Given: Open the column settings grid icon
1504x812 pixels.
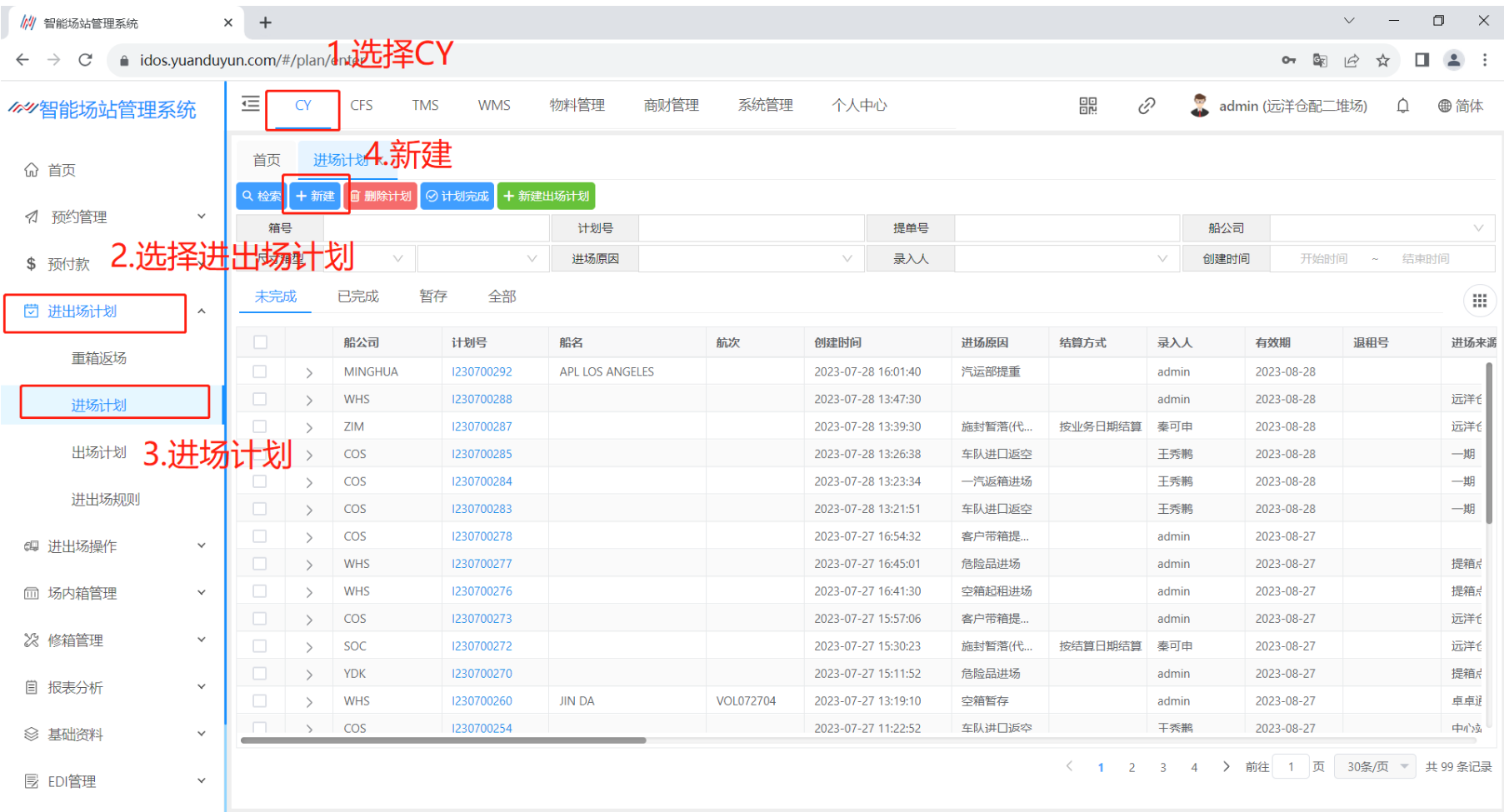Looking at the screenshot, I should (x=1479, y=301).
